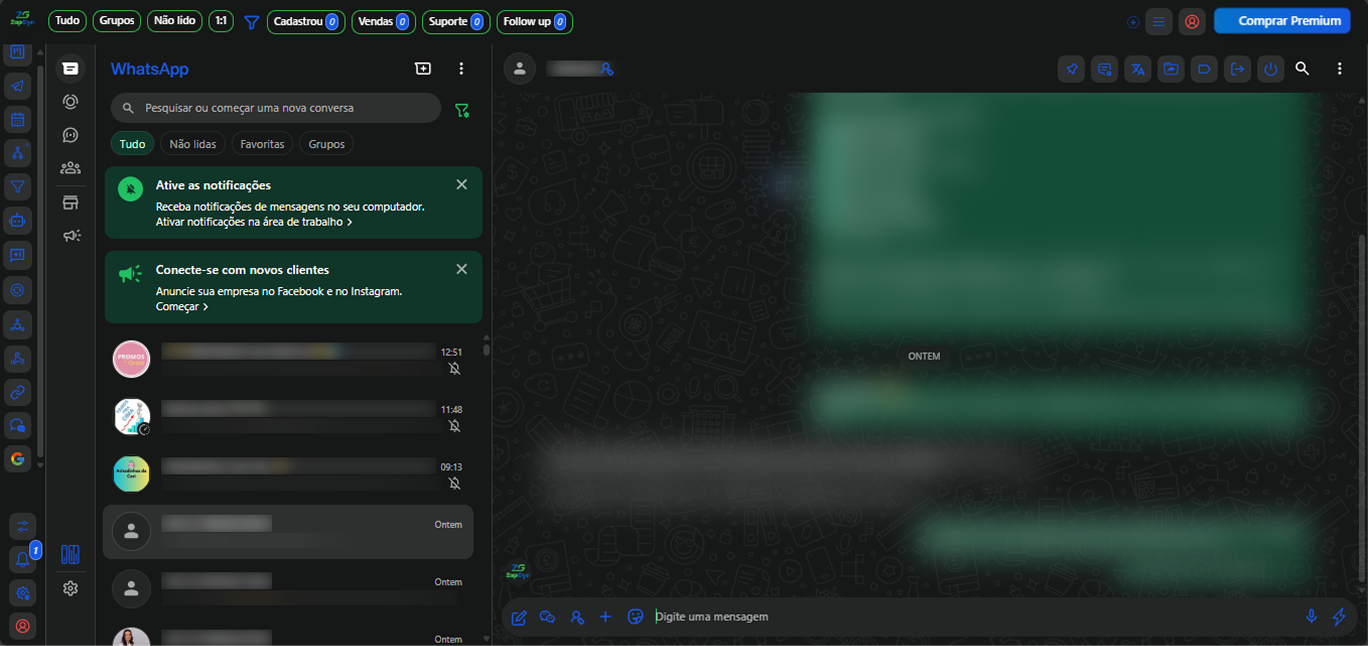Open the Suporte tab
The width and height of the screenshot is (1368, 646).
(x=456, y=21)
